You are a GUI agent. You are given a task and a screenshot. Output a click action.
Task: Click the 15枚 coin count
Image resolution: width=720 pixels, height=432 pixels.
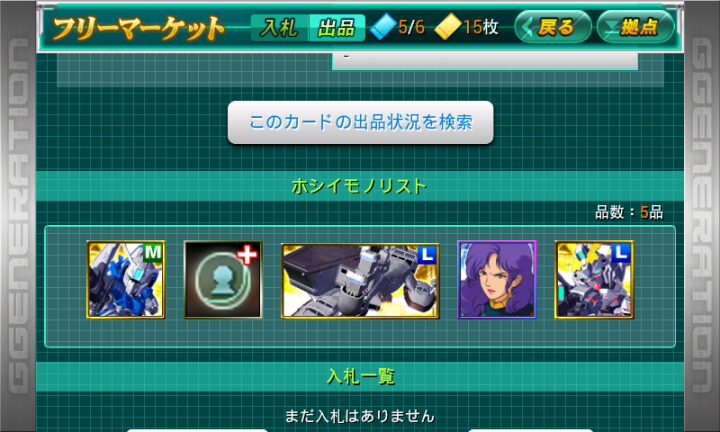(481, 27)
